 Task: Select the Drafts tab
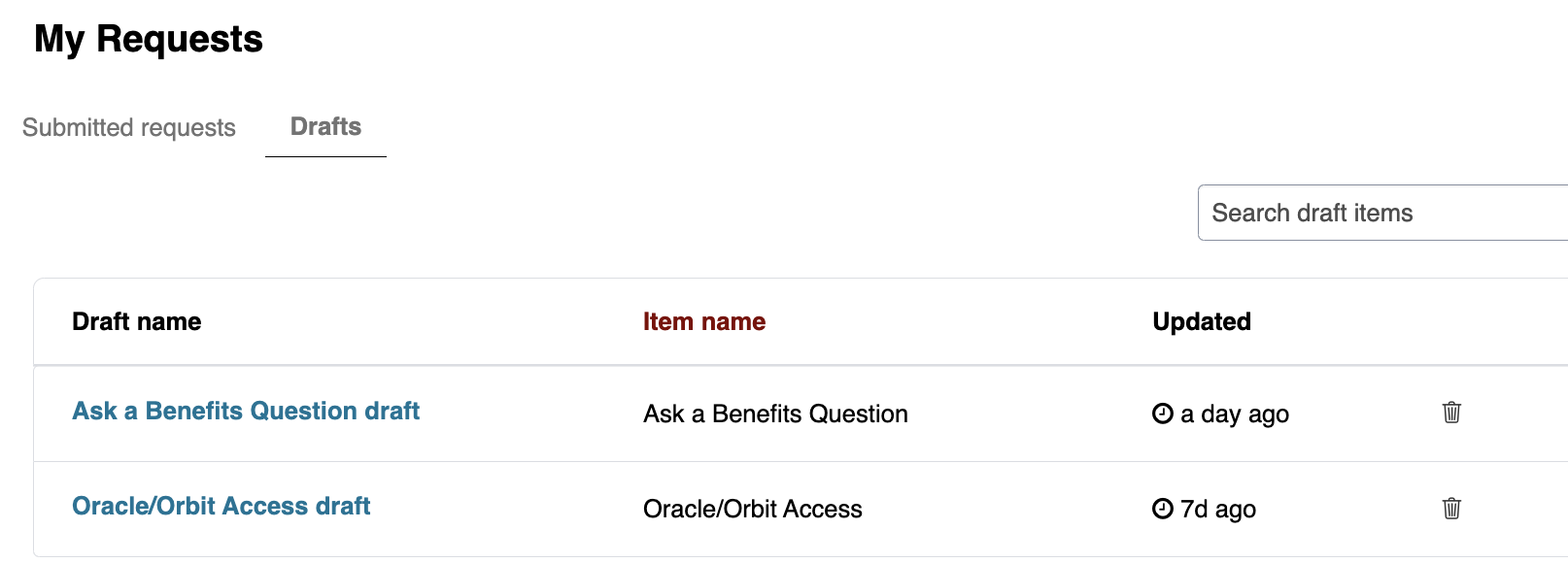coord(325,127)
